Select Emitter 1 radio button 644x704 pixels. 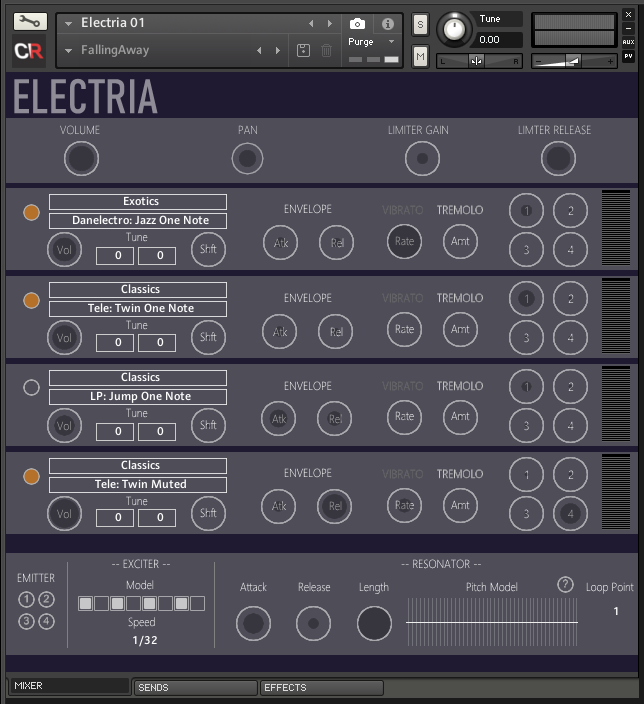click(x=26, y=599)
